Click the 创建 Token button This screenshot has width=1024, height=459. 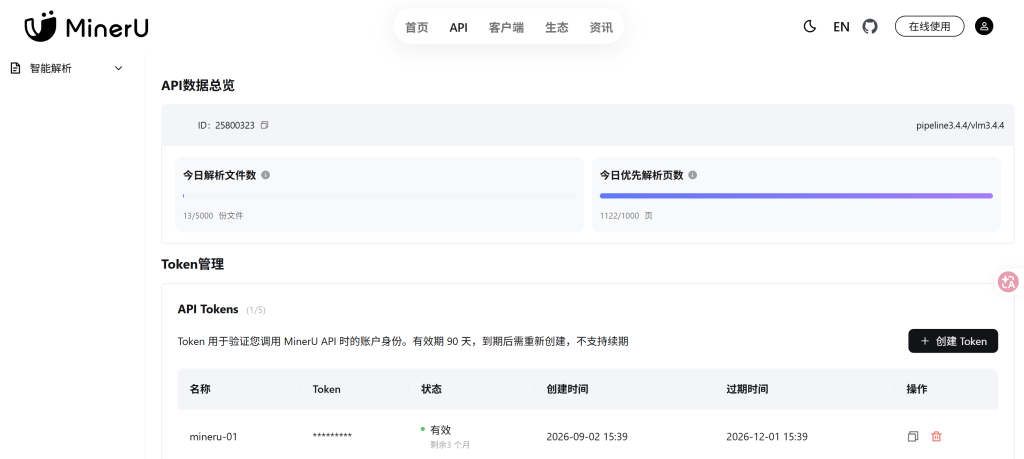coord(953,341)
